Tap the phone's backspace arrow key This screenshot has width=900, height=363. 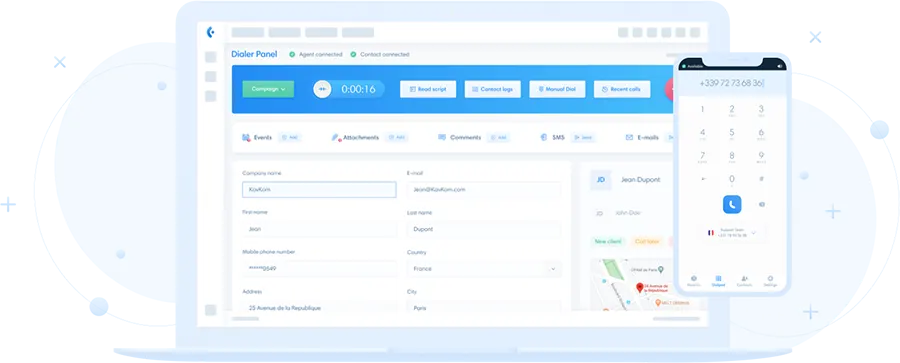703,179
